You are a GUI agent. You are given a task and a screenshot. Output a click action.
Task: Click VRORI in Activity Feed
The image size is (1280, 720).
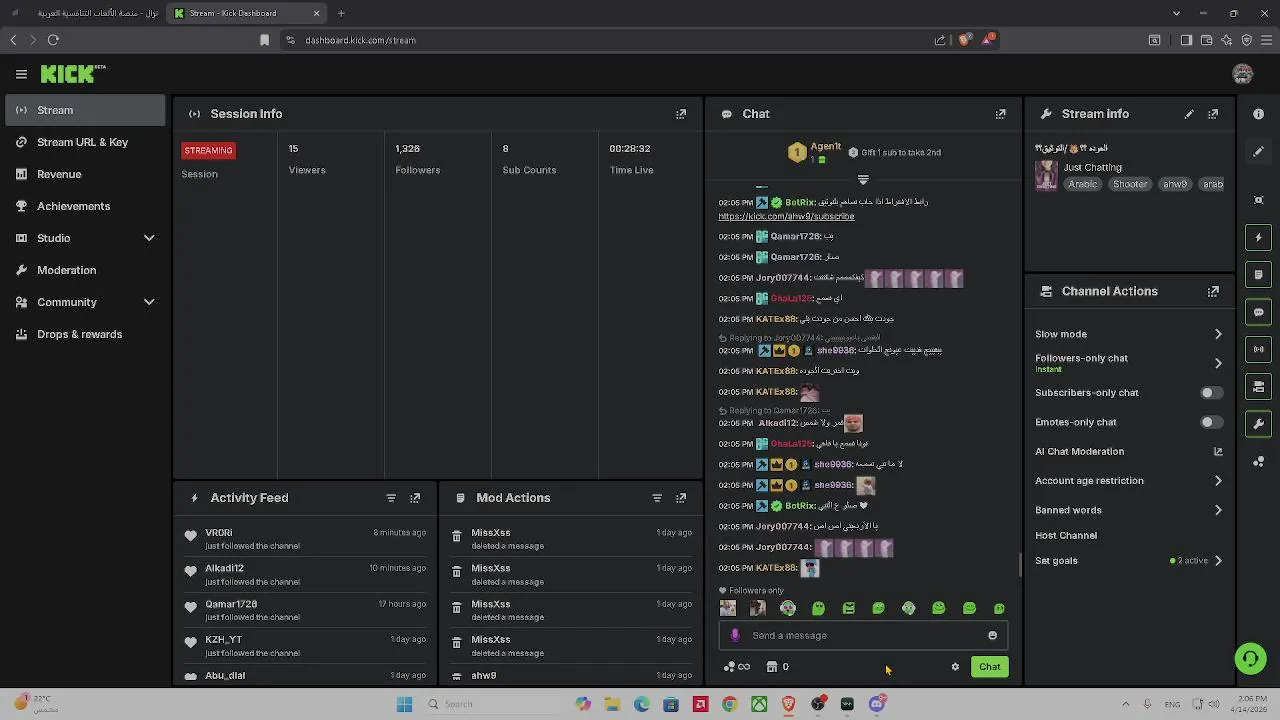(x=219, y=533)
